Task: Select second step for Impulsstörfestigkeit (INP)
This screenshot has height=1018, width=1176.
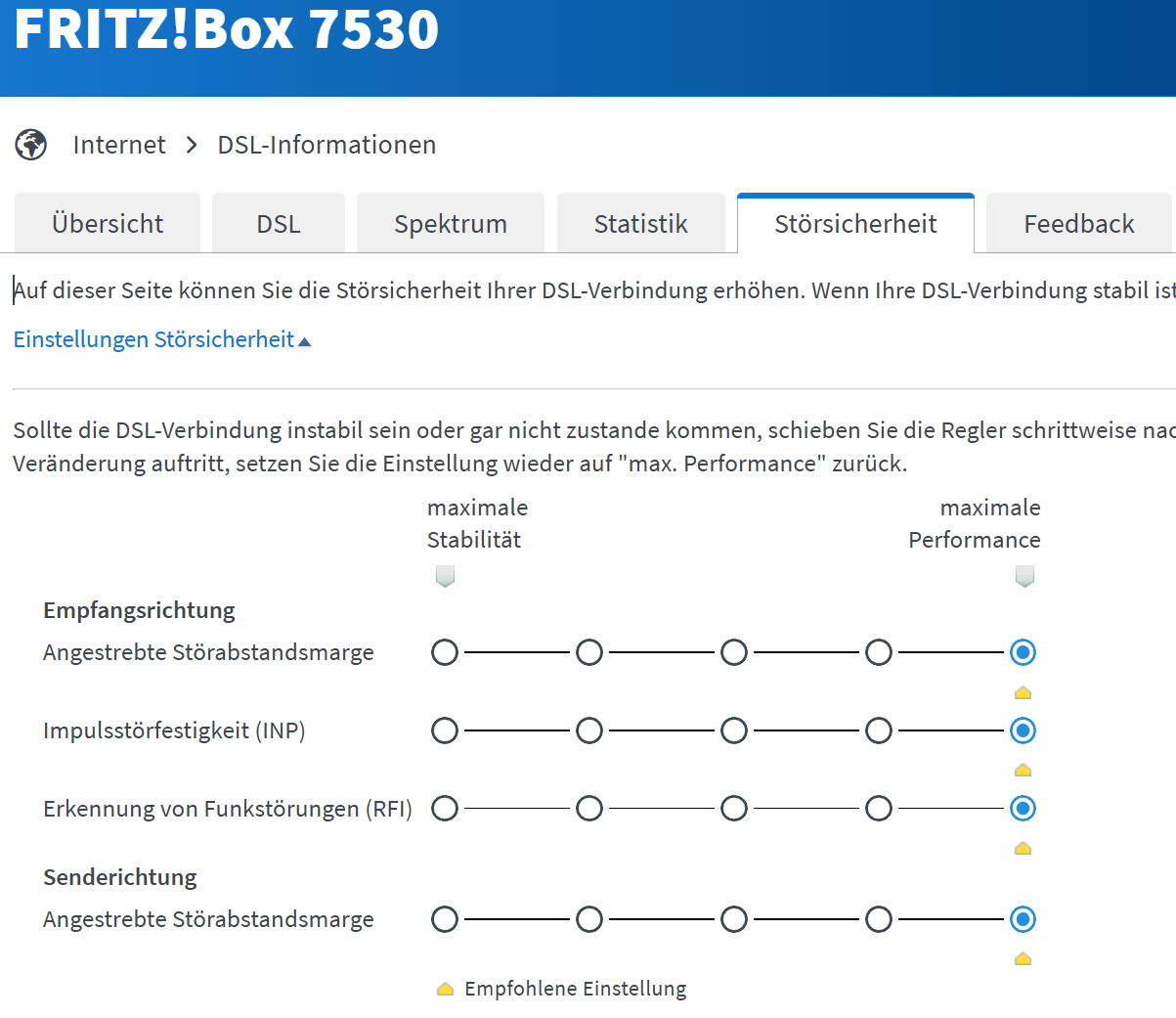Action: (x=589, y=730)
